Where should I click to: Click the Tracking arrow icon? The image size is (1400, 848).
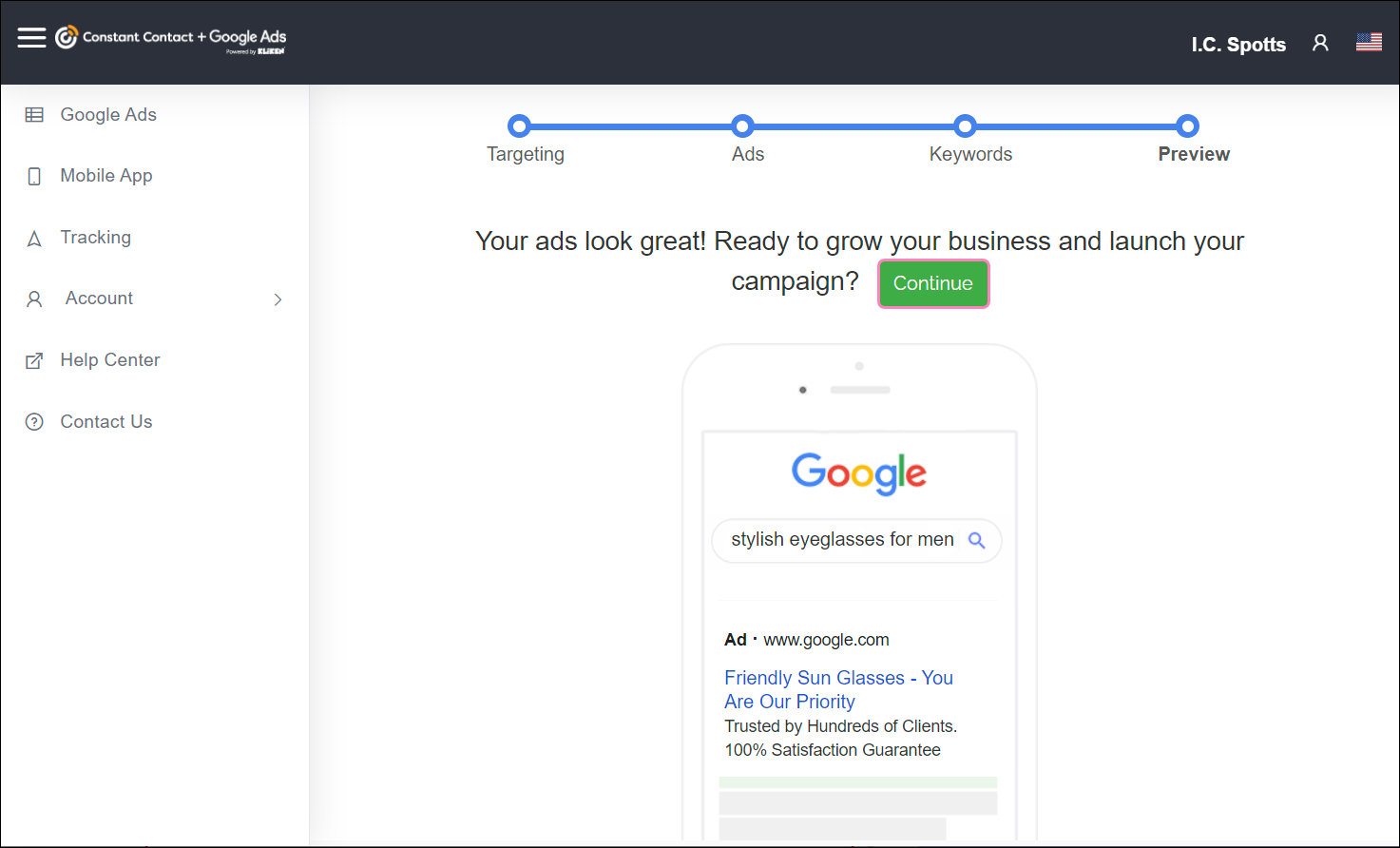pos(34,239)
